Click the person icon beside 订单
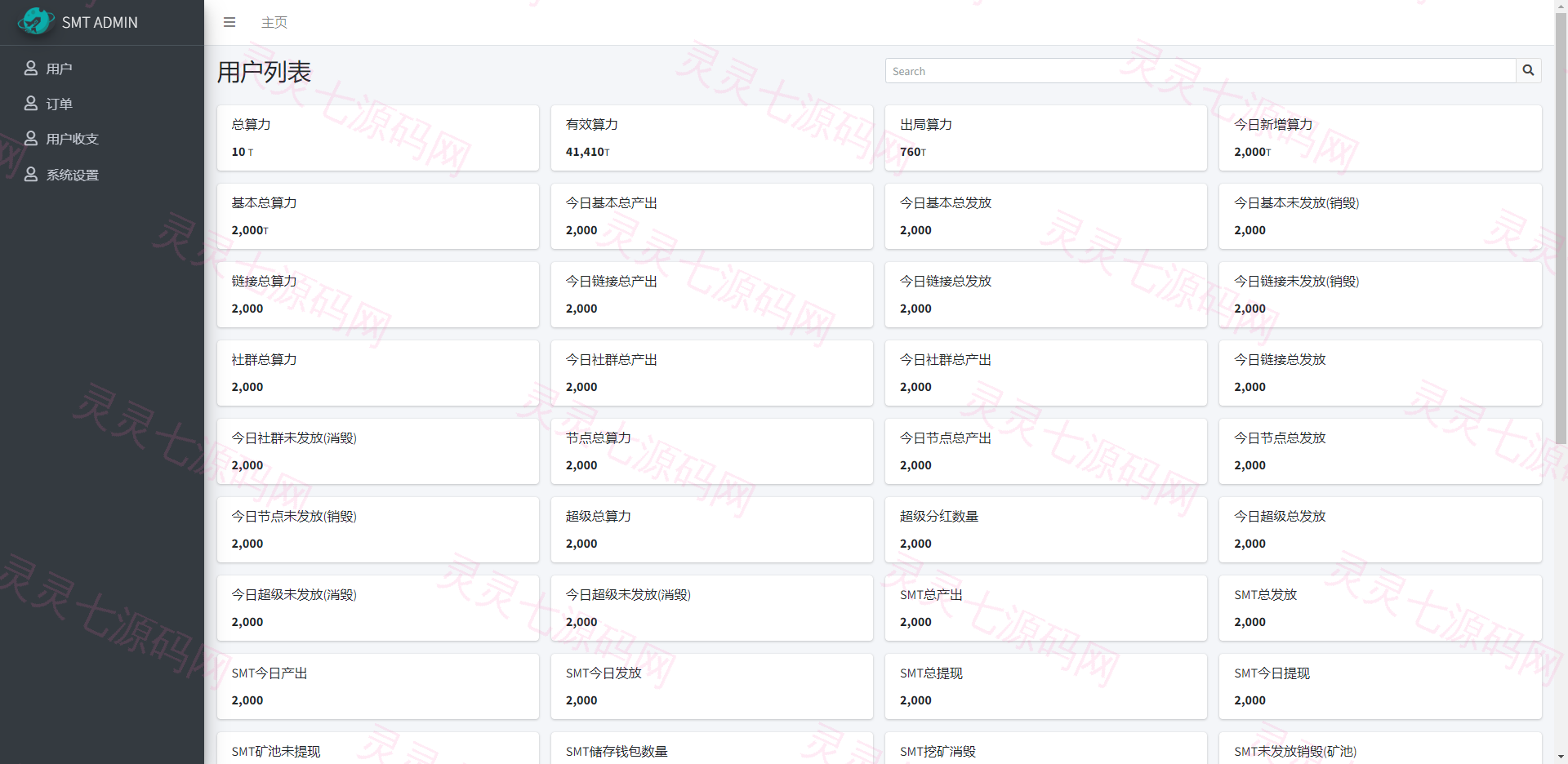Viewport: 1568px width, 764px height. [31, 104]
